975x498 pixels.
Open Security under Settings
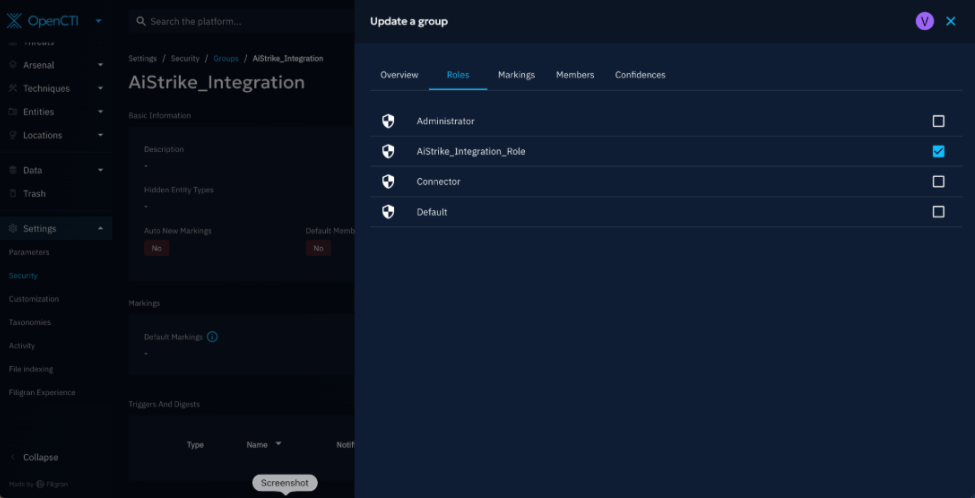pos(23,275)
